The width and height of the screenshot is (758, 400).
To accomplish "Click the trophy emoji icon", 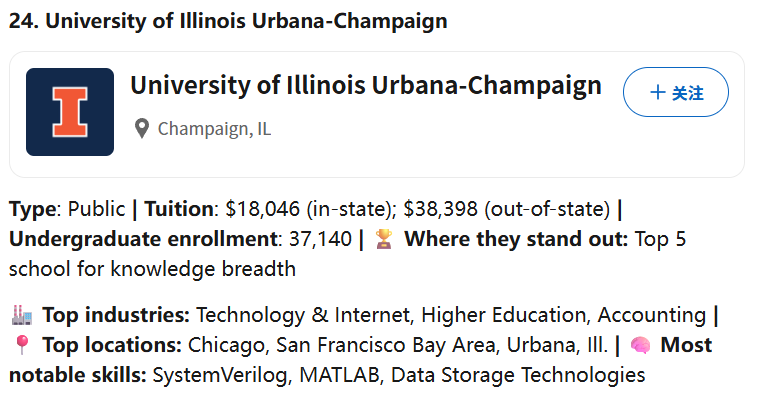I will [x=384, y=239].
